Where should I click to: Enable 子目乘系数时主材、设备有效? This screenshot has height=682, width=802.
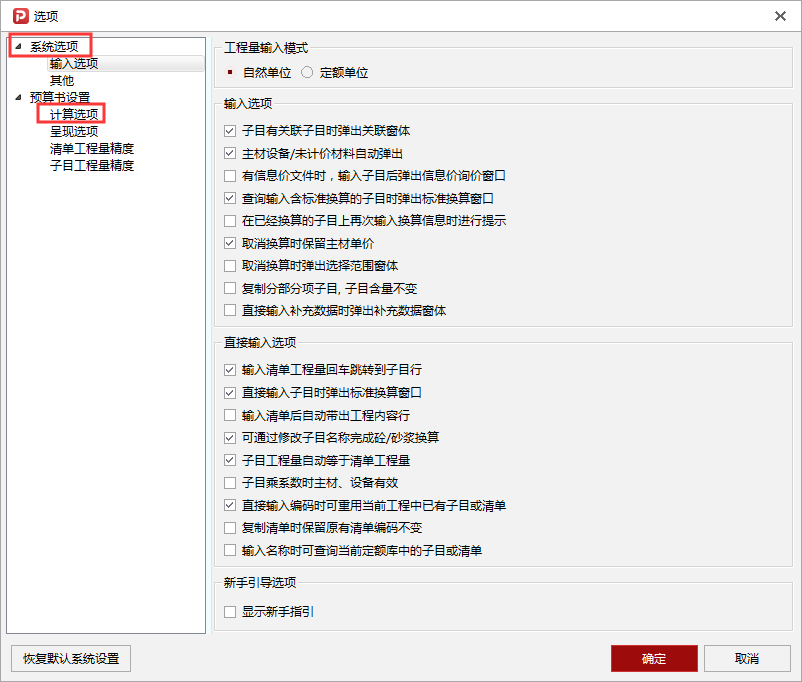(229, 482)
